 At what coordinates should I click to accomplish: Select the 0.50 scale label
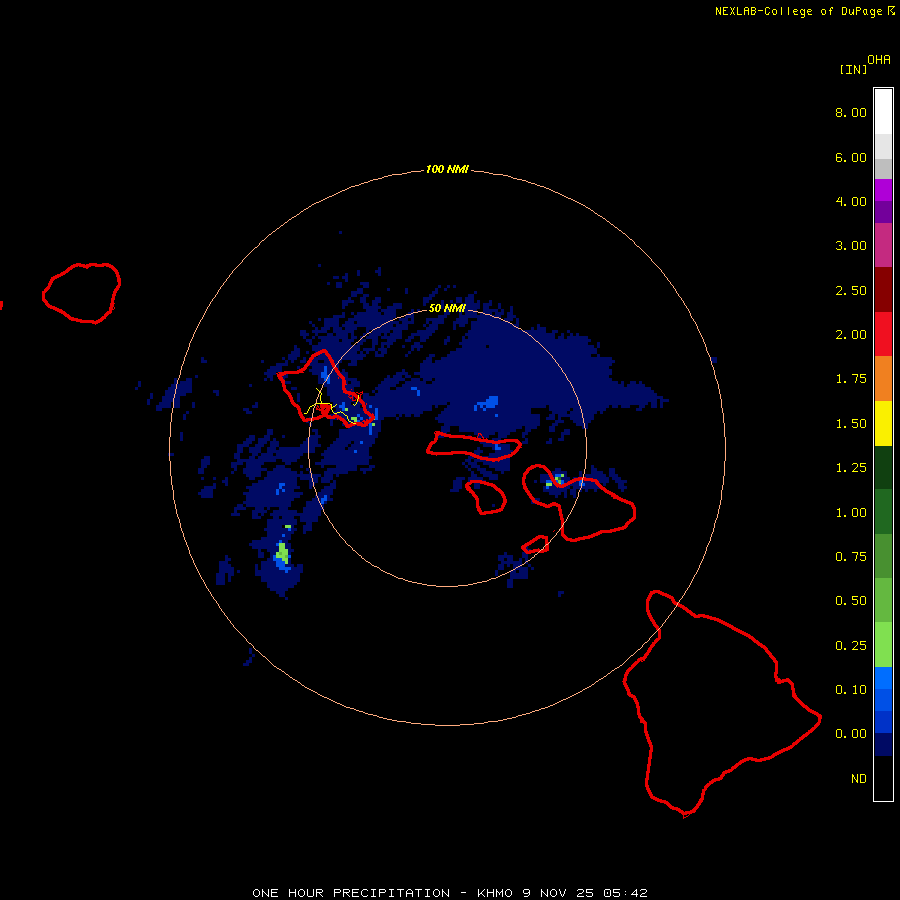pyautogui.click(x=851, y=601)
